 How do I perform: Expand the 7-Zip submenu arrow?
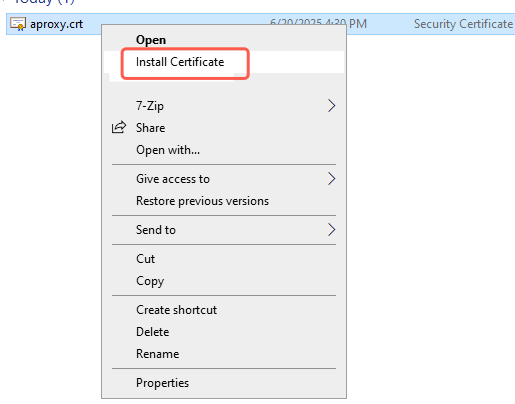coord(331,106)
